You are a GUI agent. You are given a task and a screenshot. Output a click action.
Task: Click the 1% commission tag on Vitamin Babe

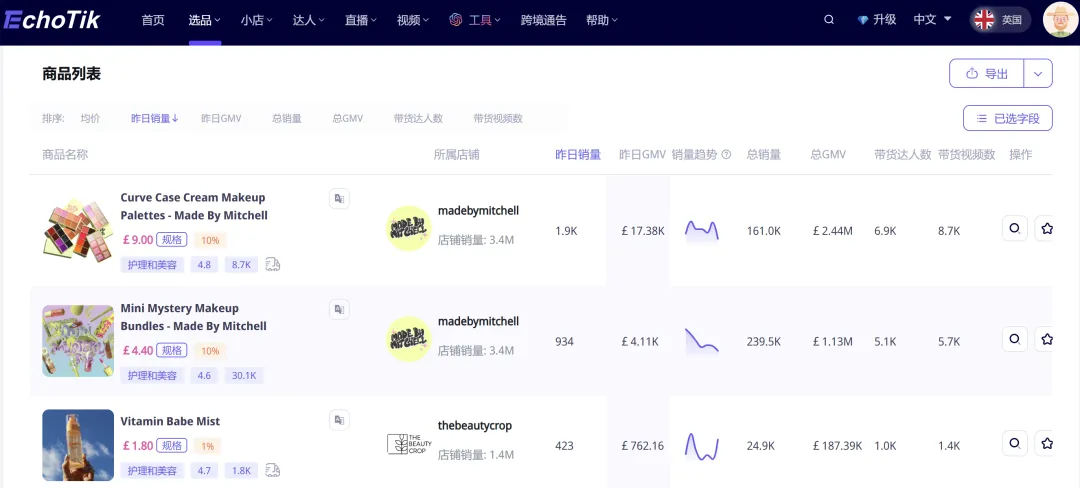[x=207, y=446]
